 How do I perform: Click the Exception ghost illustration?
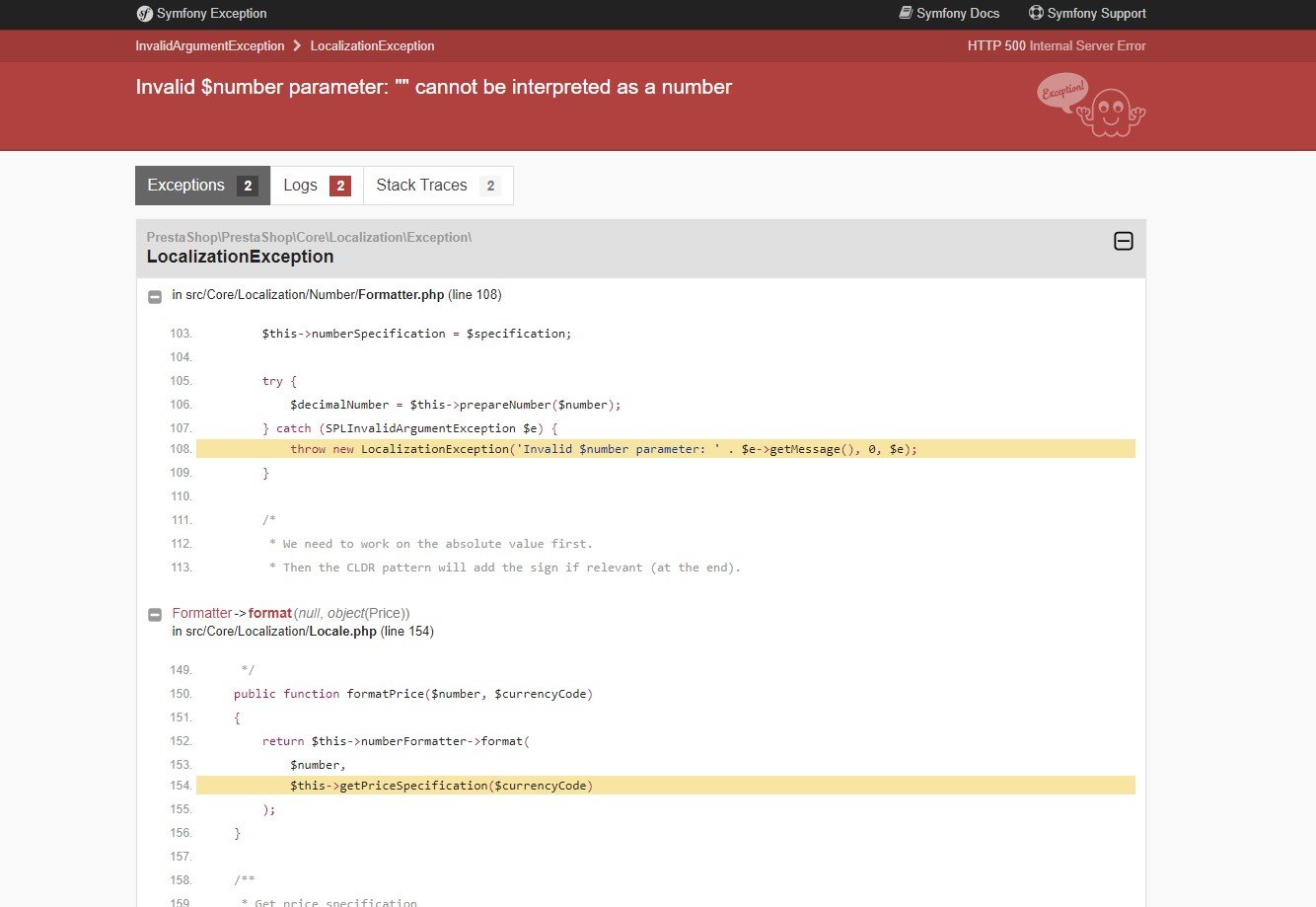pyautogui.click(x=1092, y=105)
